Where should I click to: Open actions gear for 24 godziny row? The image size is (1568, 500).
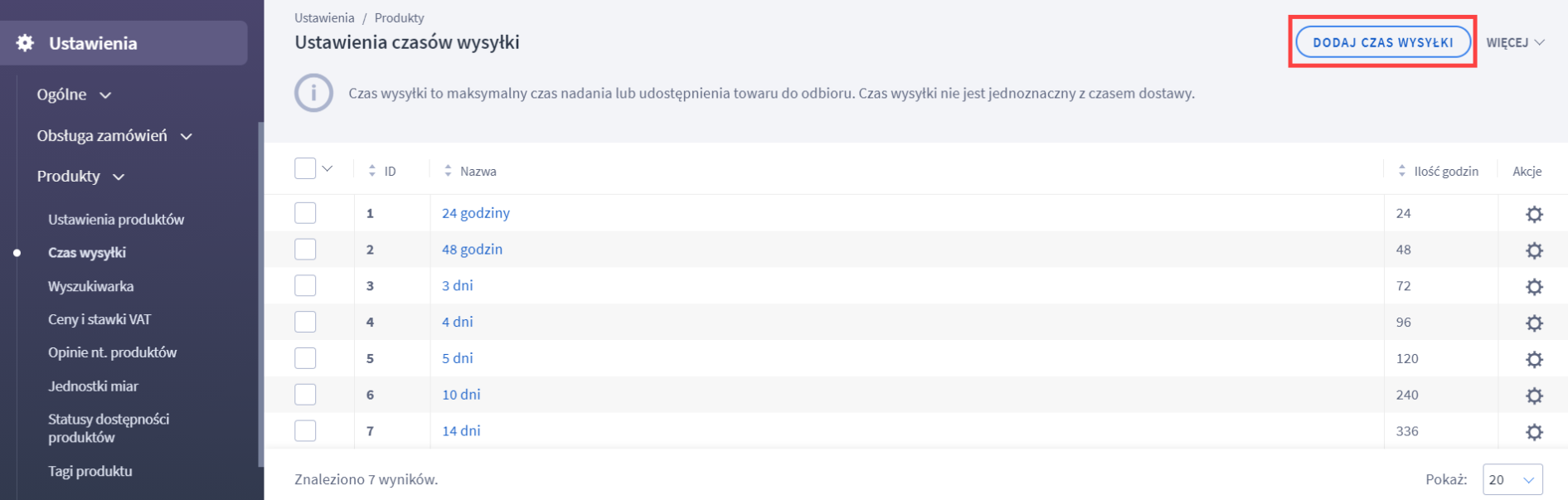point(1534,214)
